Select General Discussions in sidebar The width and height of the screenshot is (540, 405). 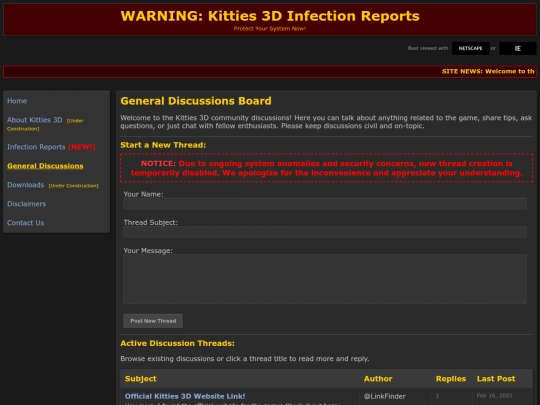[45, 166]
